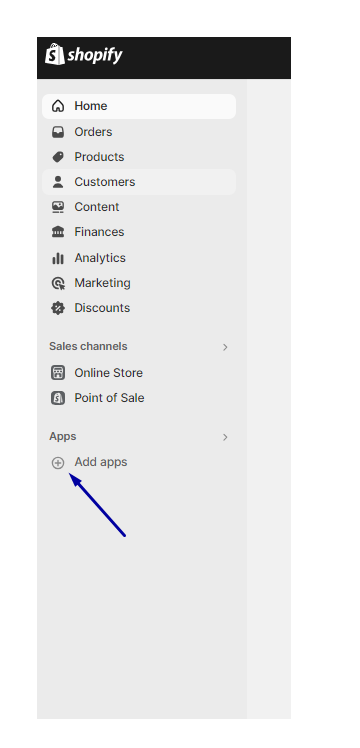Click the Analytics bar chart icon

[58, 258]
